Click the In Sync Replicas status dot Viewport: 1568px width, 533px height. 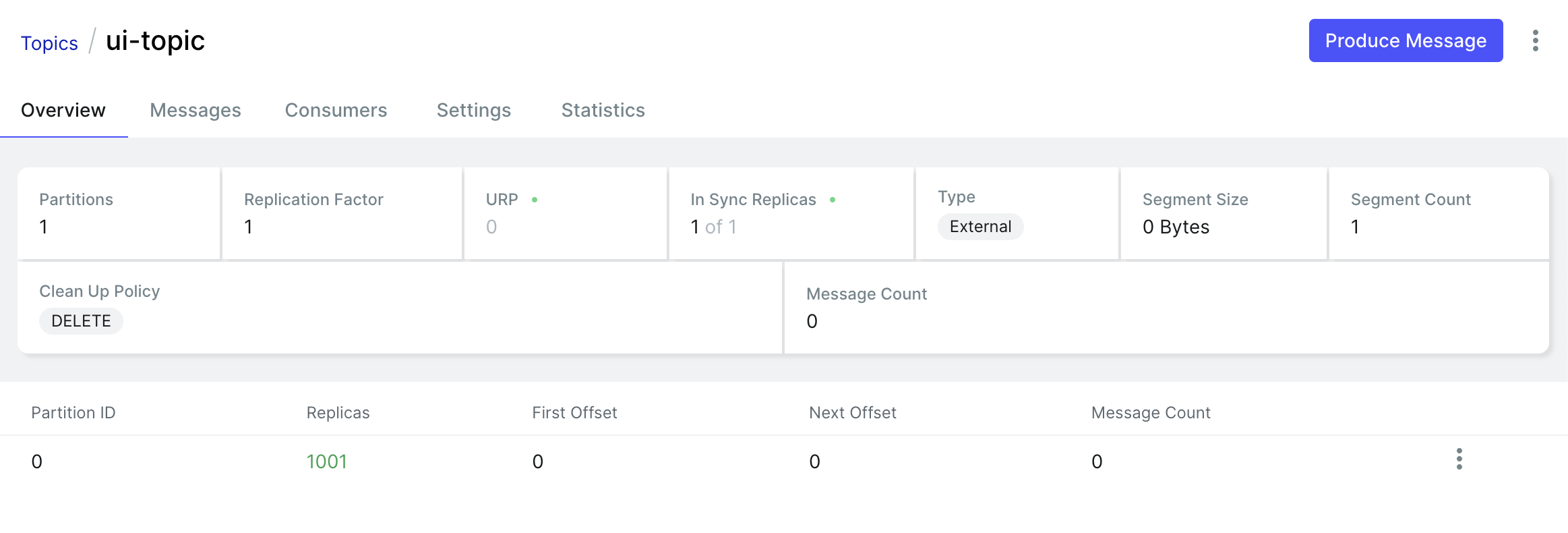pyautogui.click(x=833, y=200)
